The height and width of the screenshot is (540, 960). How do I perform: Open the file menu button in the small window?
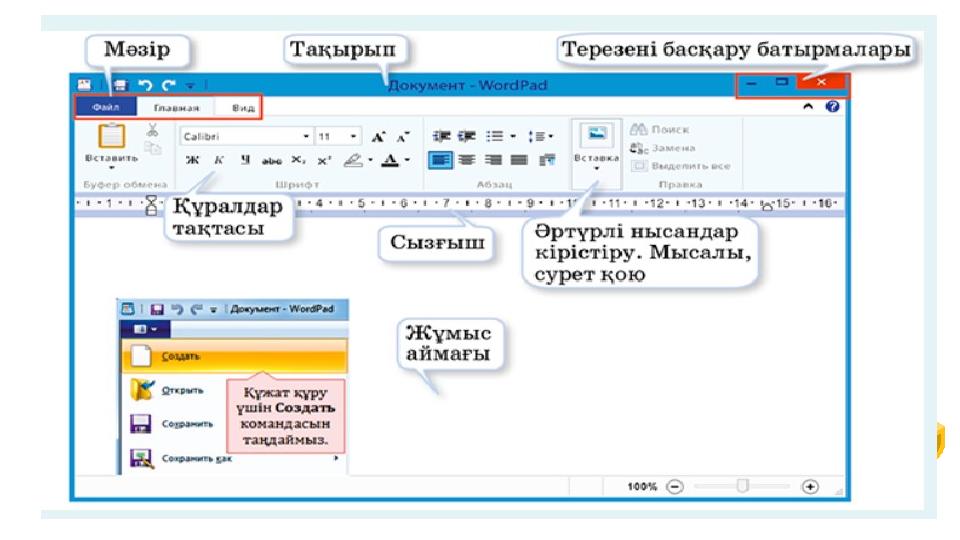(145, 329)
